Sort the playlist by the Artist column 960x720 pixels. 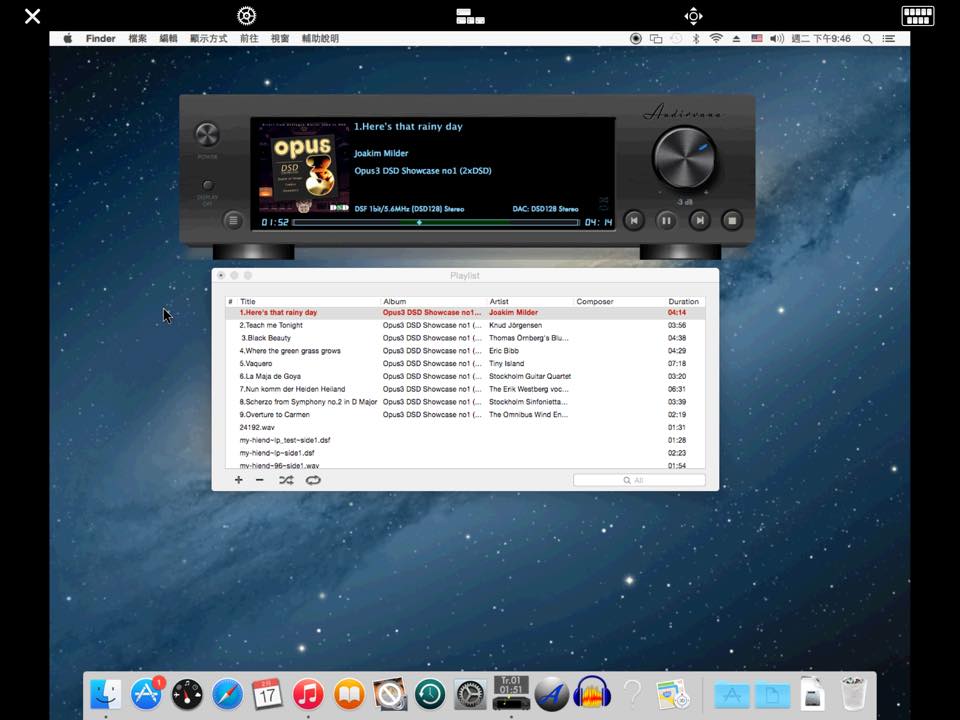tap(530, 301)
